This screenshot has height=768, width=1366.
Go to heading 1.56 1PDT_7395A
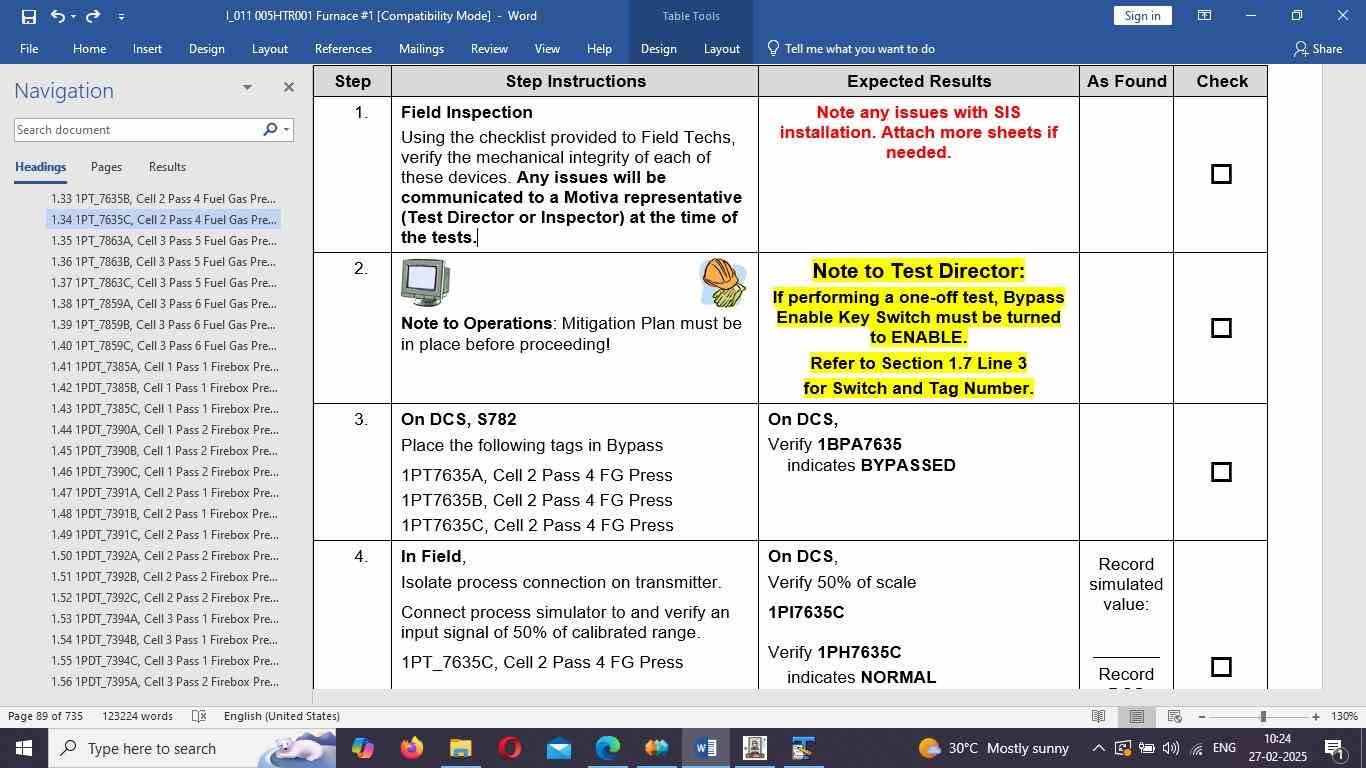[x=164, y=682]
